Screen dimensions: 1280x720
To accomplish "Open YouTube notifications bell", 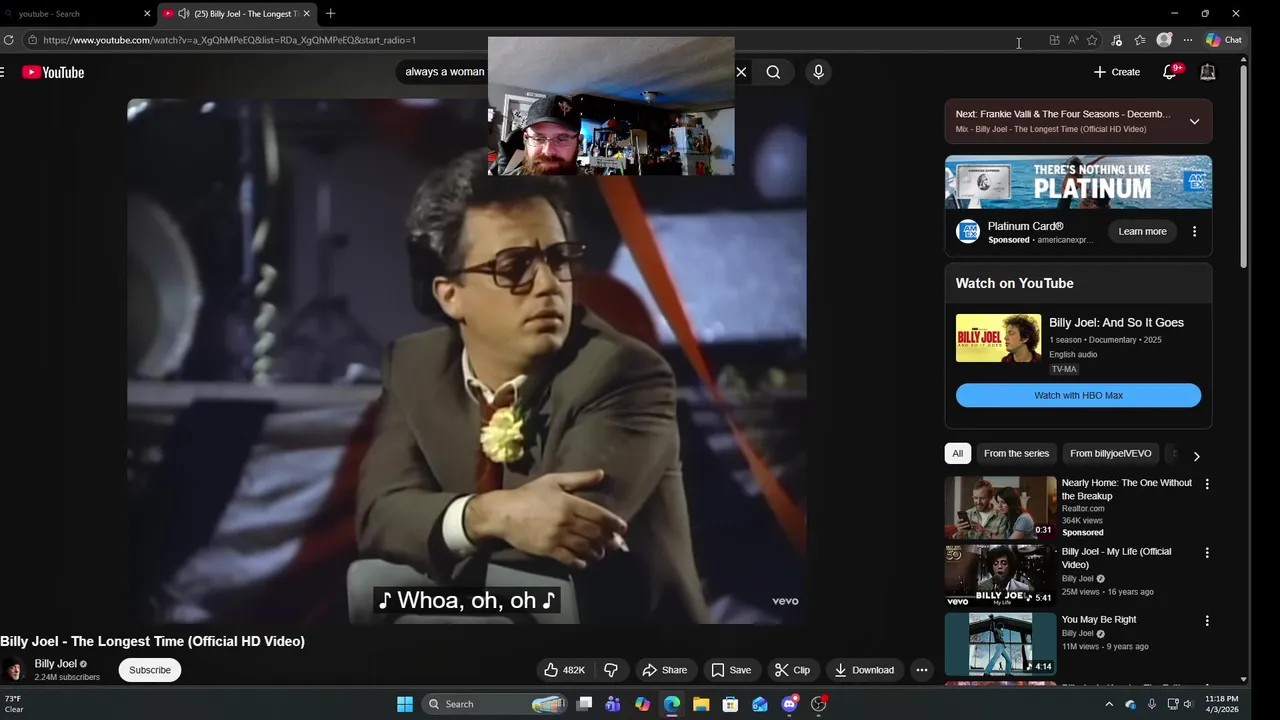I will coord(1170,72).
